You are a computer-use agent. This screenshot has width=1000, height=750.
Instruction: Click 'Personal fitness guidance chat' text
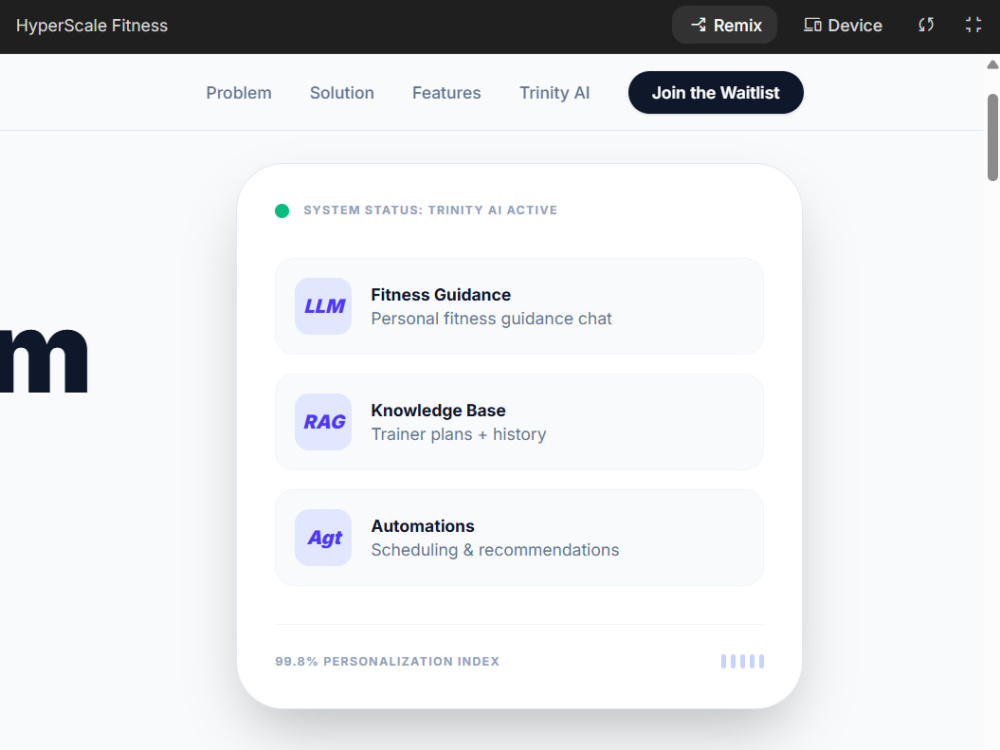[491, 318]
